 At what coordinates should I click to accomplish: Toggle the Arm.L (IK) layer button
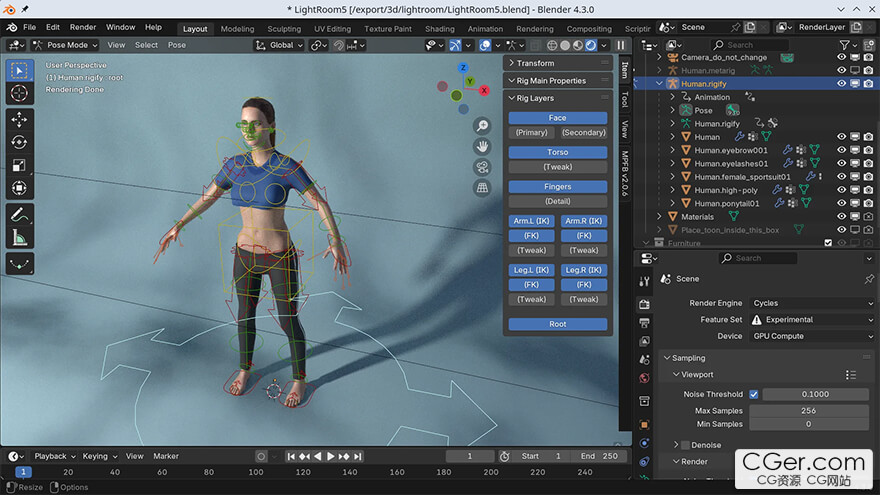tap(531, 221)
